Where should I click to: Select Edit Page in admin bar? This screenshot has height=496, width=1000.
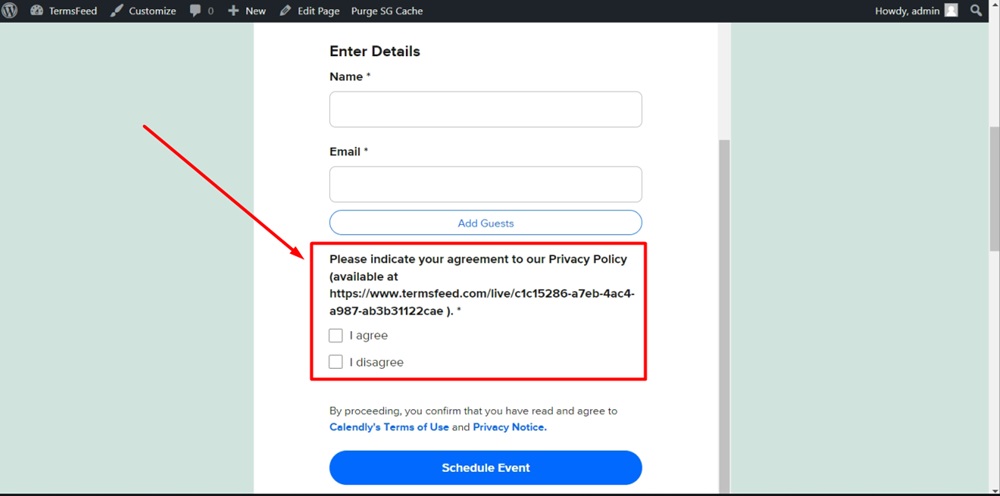pos(310,11)
